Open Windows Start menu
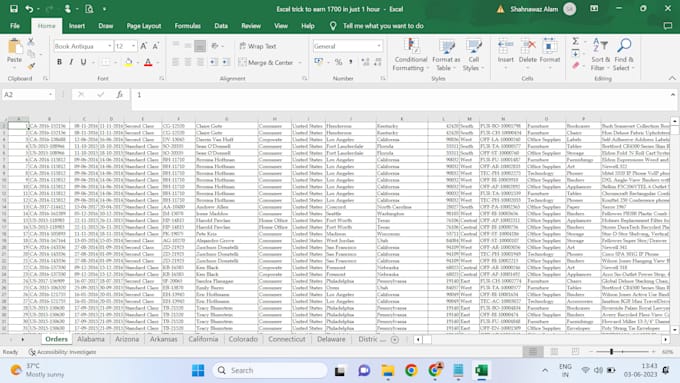The image size is (680, 383). pos(198,370)
